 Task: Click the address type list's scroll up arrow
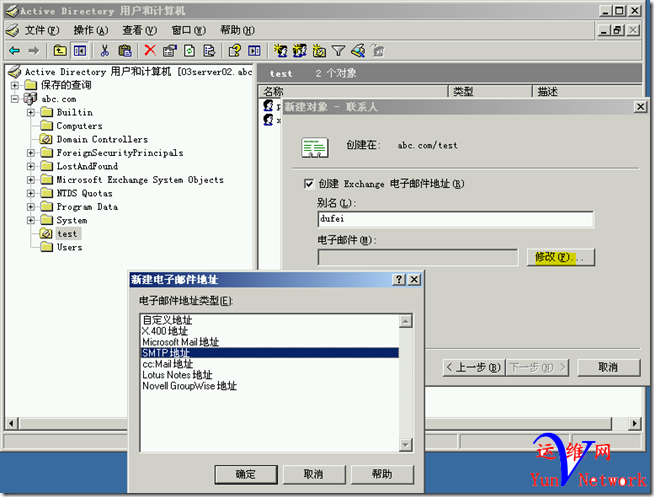pos(405,321)
